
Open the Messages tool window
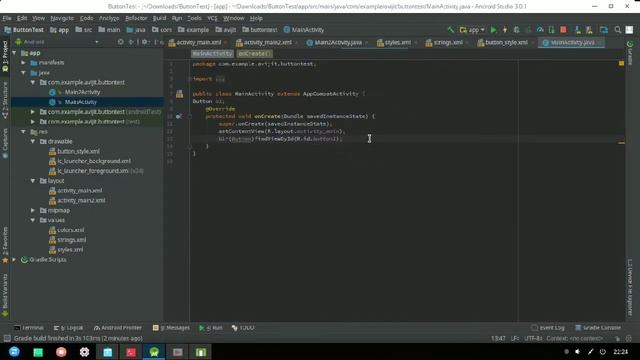coord(171,328)
